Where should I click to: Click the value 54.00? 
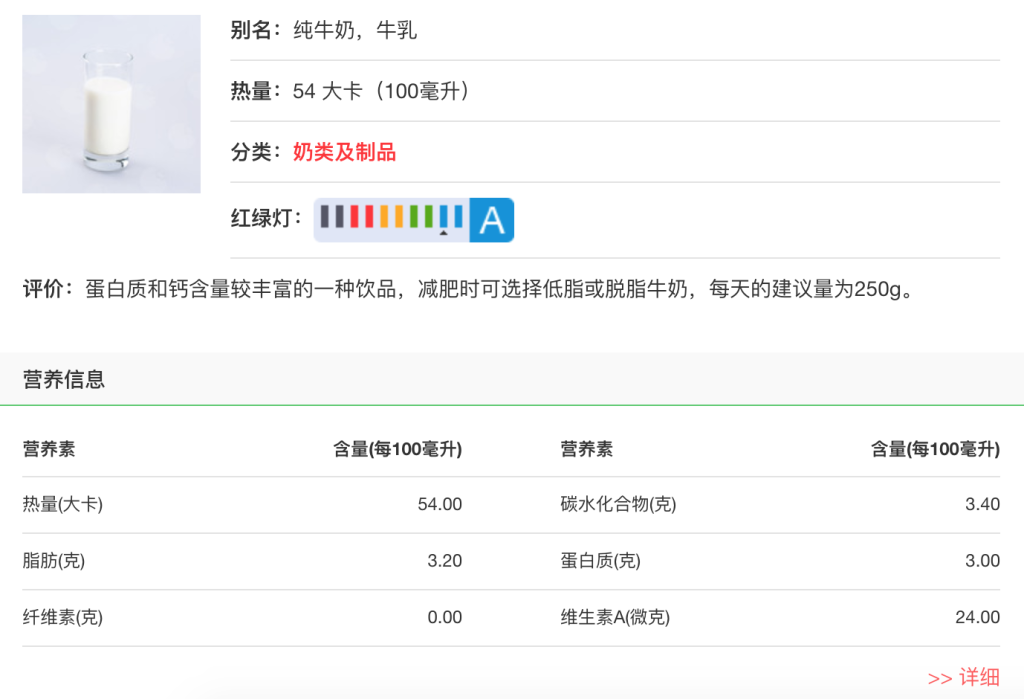[440, 504]
